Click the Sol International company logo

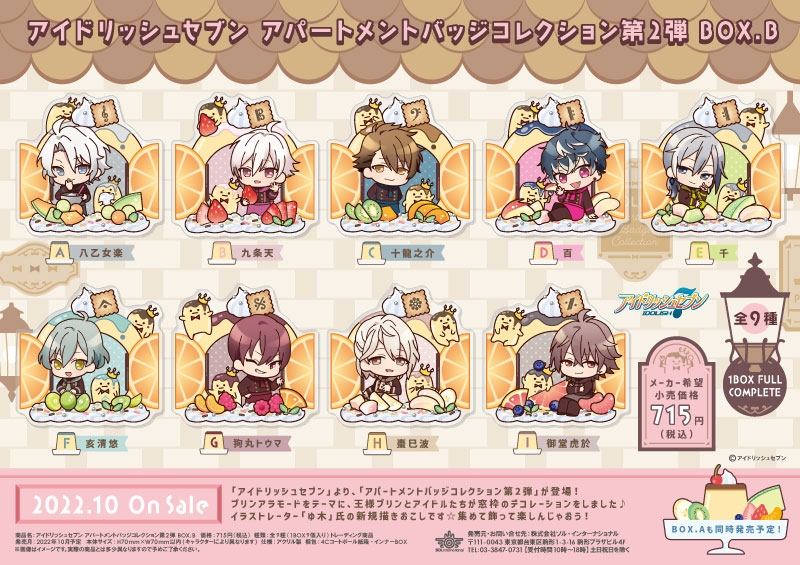pyautogui.click(x=449, y=542)
